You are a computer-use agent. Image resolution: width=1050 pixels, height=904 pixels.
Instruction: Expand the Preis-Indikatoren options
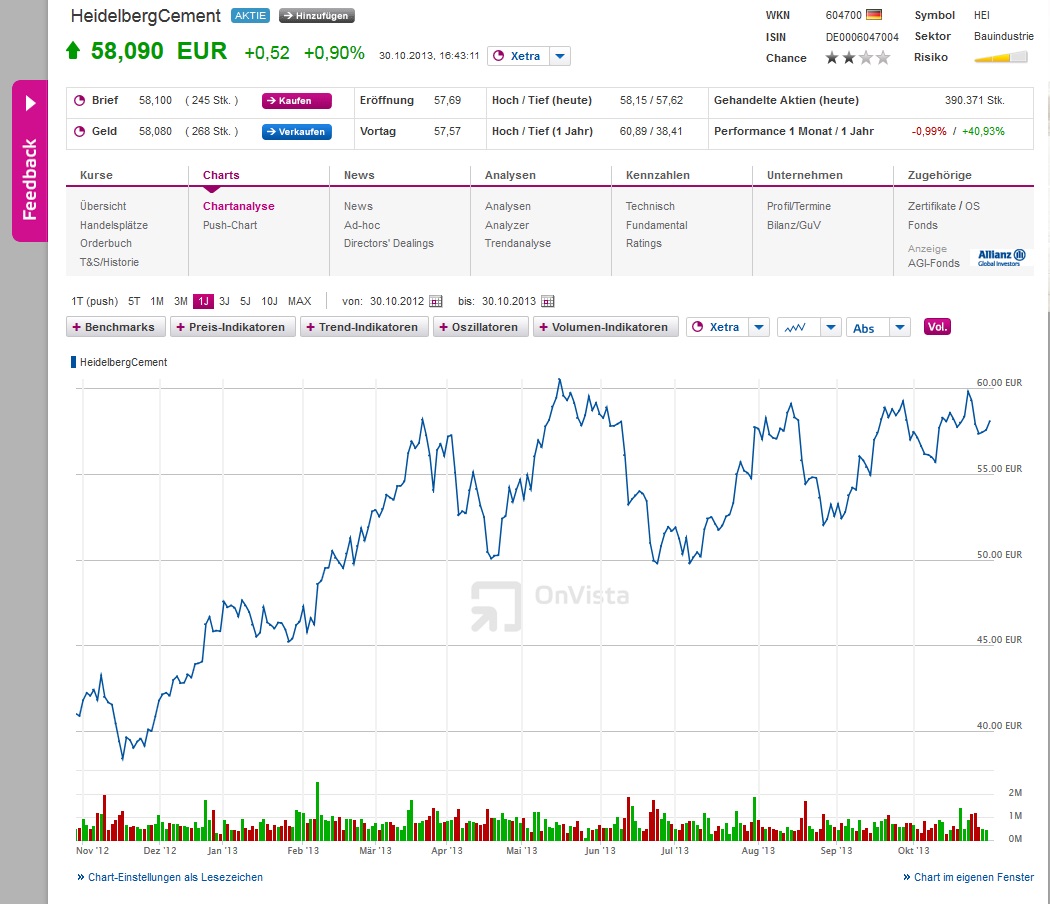click(x=232, y=327)
